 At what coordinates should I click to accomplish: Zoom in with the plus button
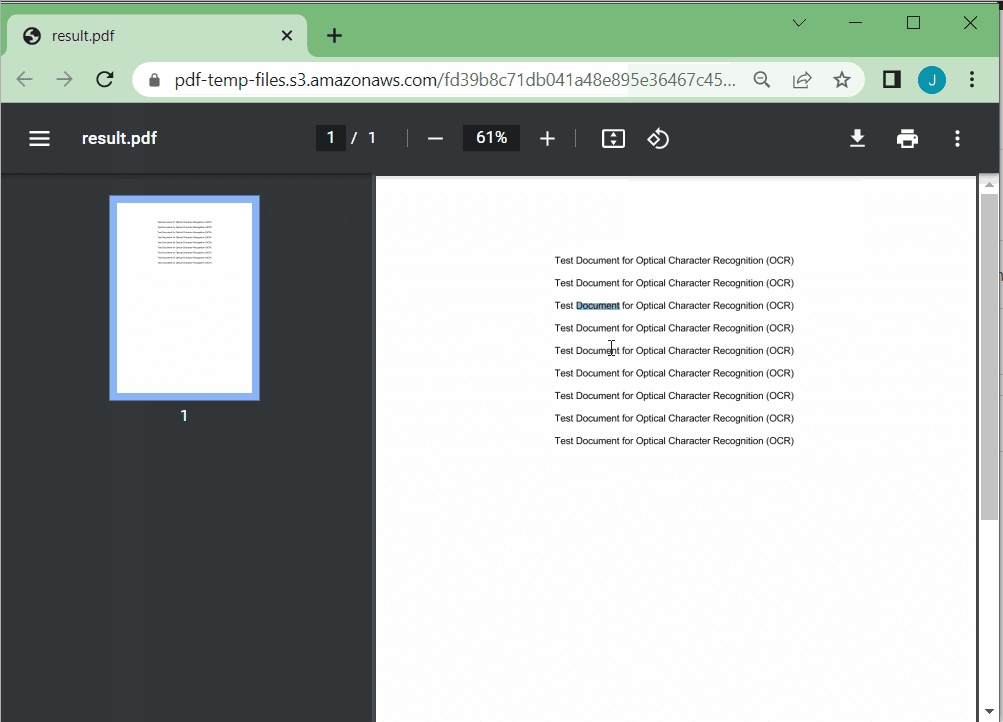(x=547, y=138)
